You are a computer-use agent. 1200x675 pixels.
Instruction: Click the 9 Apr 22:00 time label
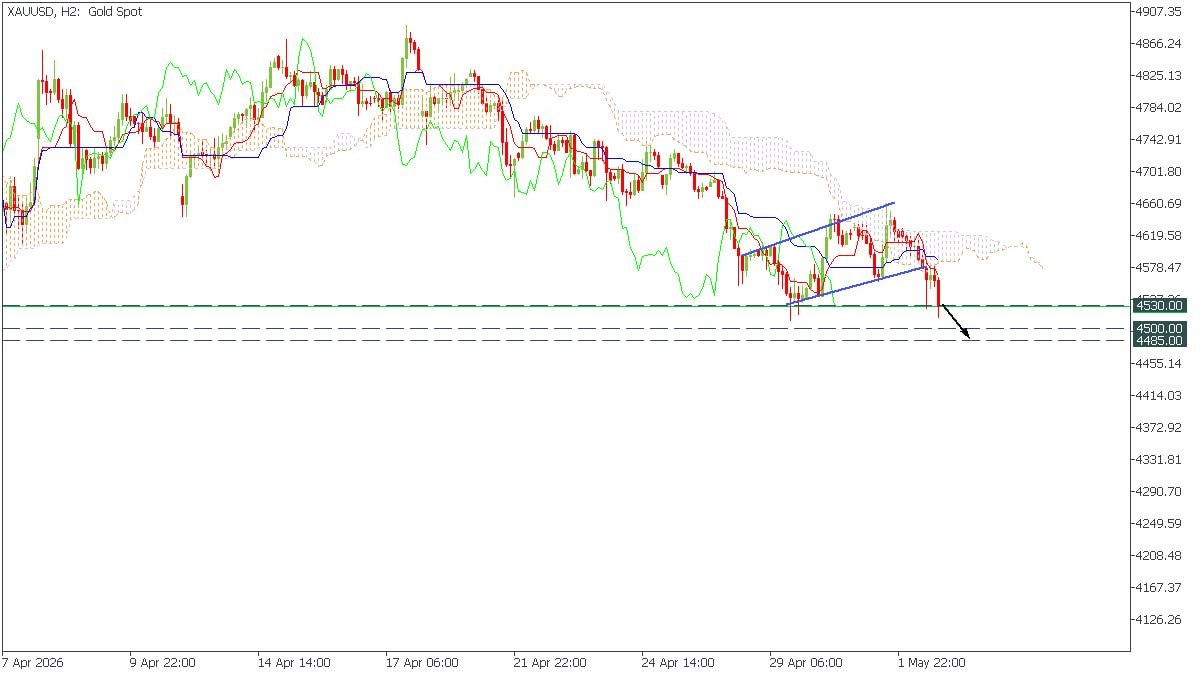[x=163, y=662]
